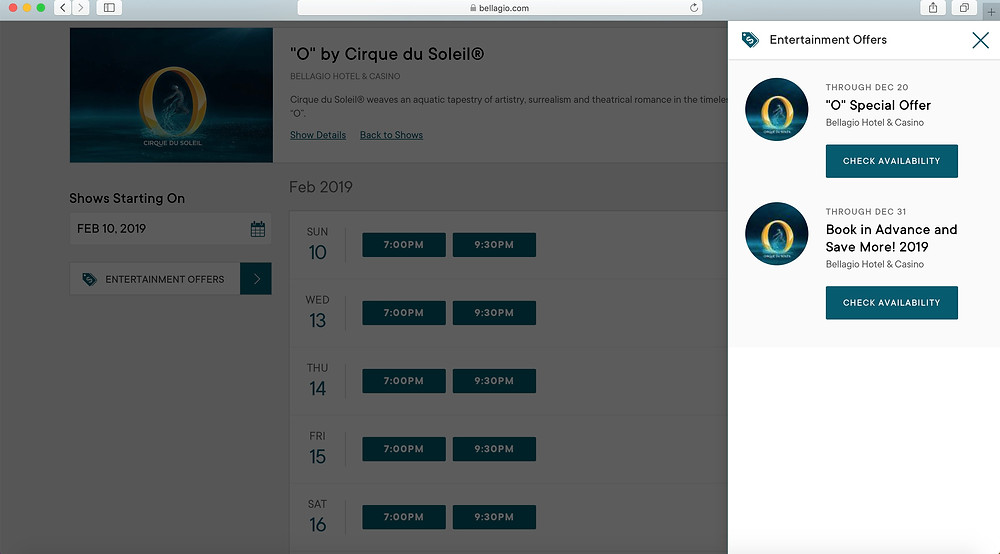
Task: Select Sunday 10 show at 9:30PM
Action: pos(494,245)
